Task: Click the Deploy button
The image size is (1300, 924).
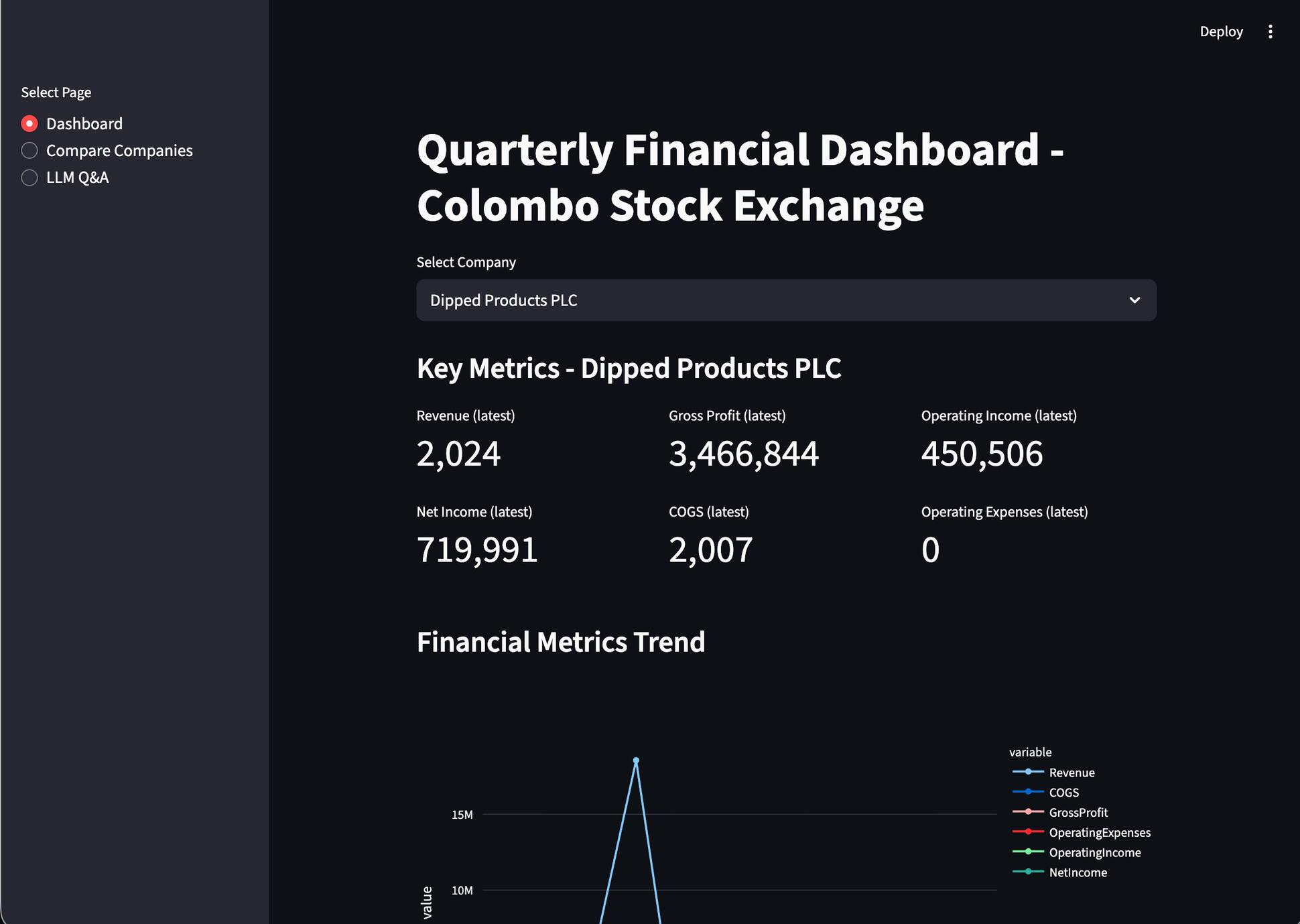Action: (x=1221, y=31)
